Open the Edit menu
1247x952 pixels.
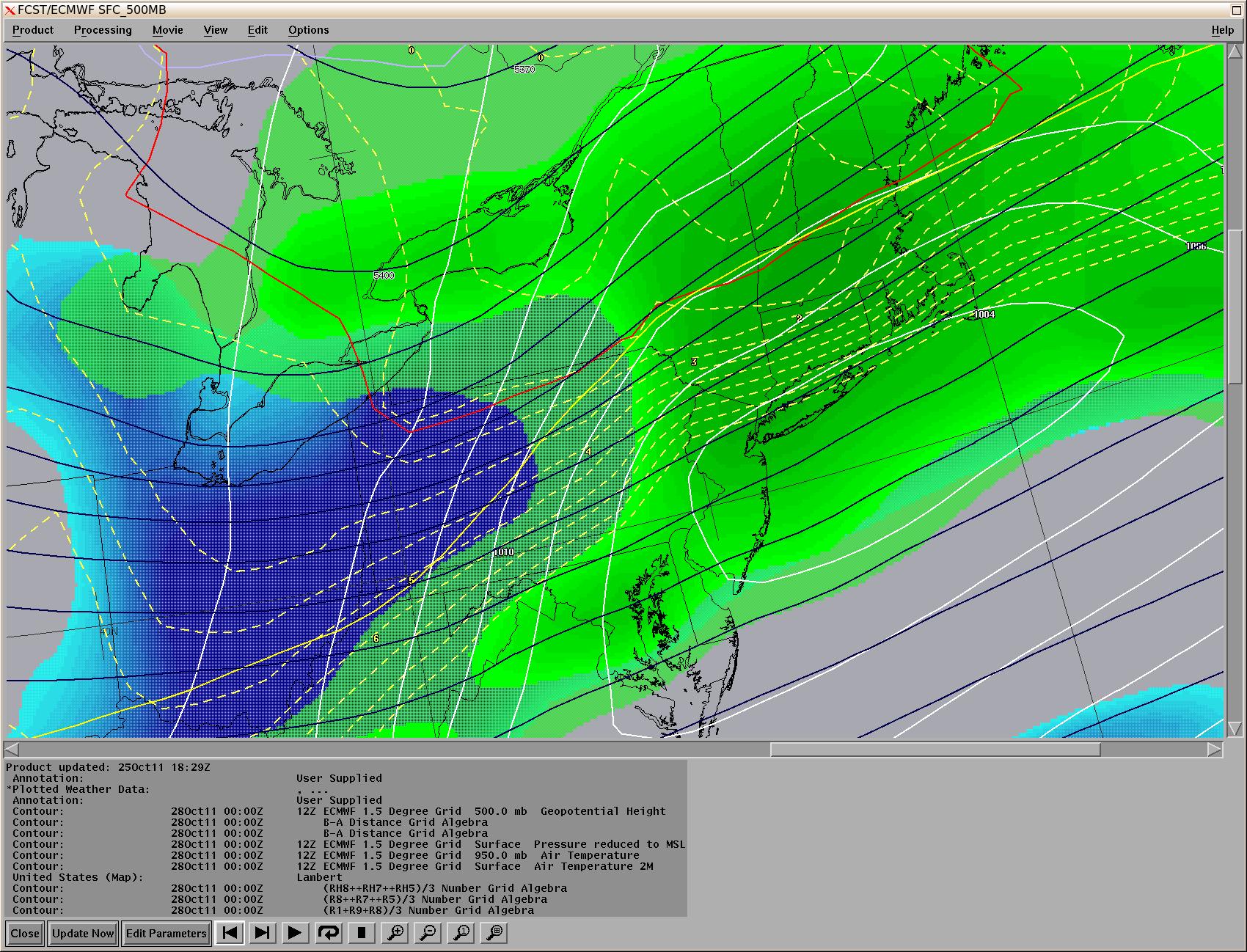pyautogui.click(x=257, y=30)
